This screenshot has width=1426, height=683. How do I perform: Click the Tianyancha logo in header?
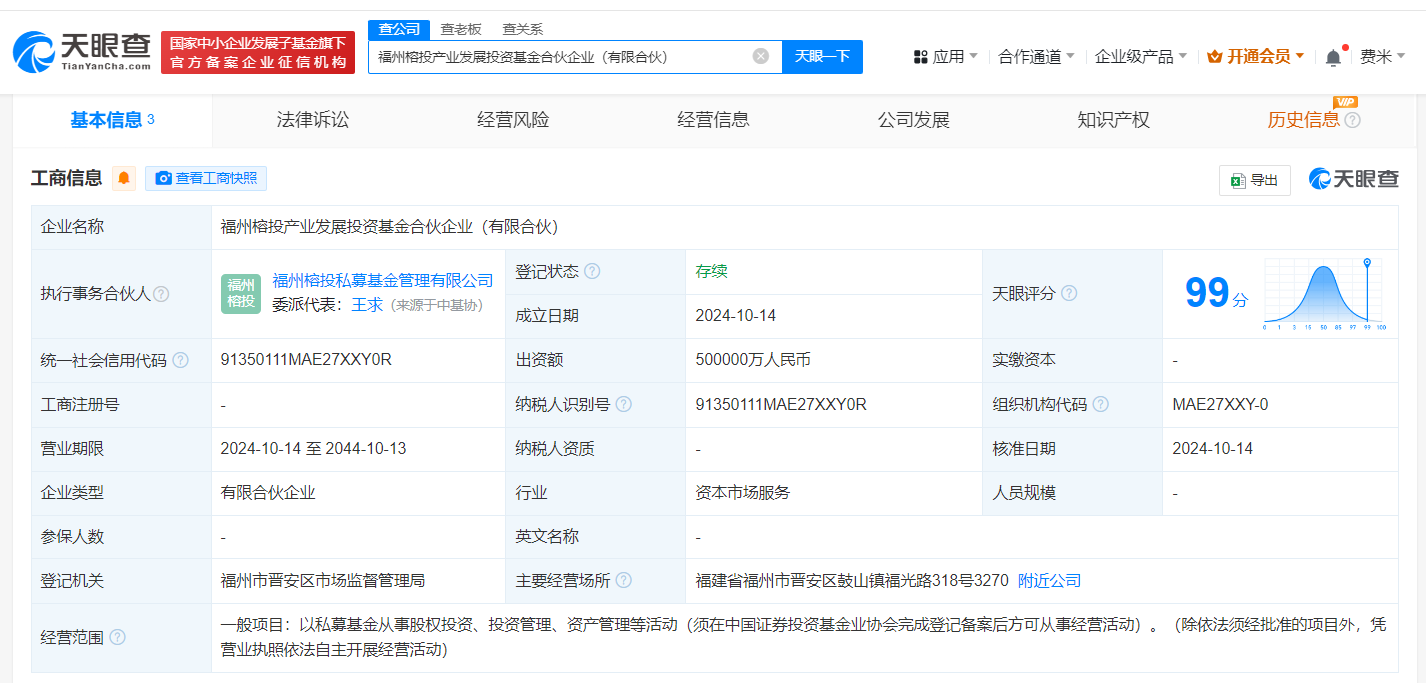click(x=82, y=51)
